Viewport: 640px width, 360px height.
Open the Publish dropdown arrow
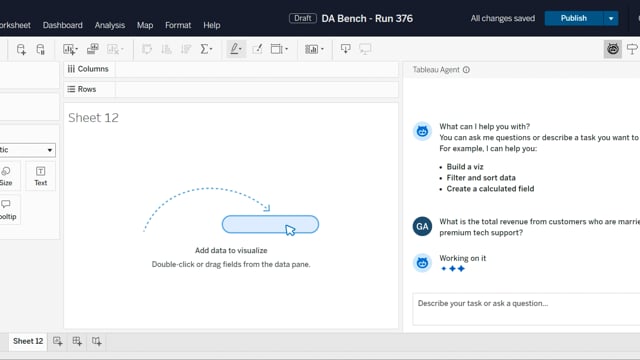611,18
